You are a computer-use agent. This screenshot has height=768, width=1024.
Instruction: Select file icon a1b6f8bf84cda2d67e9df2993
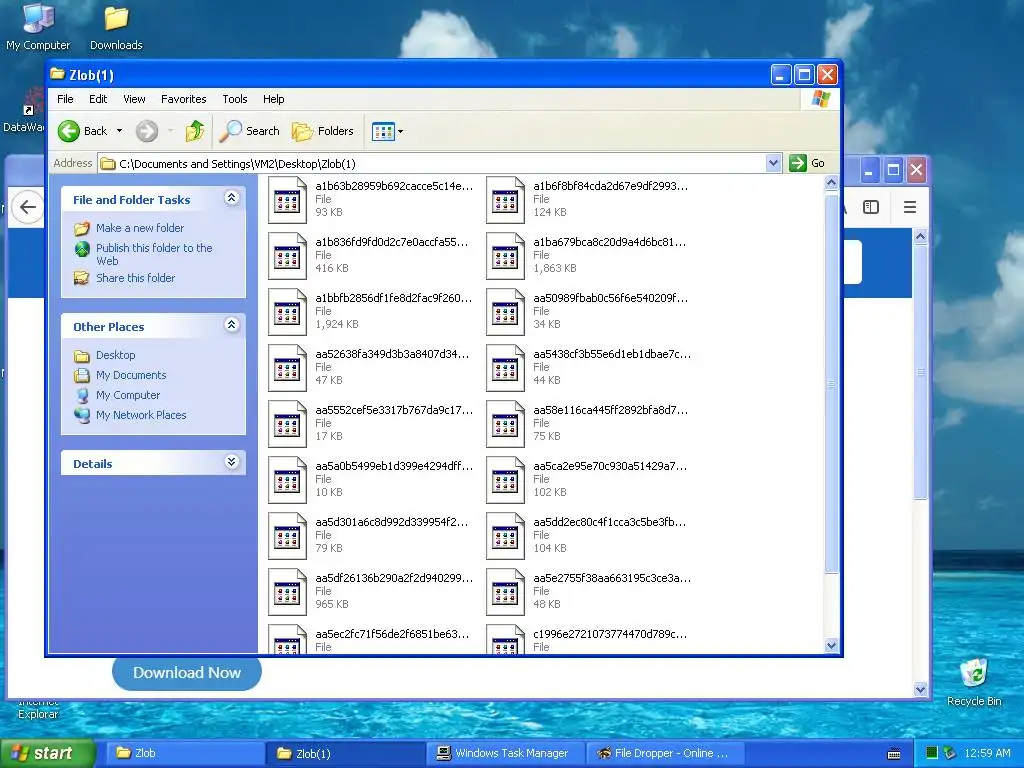click(x=505, y=200)
